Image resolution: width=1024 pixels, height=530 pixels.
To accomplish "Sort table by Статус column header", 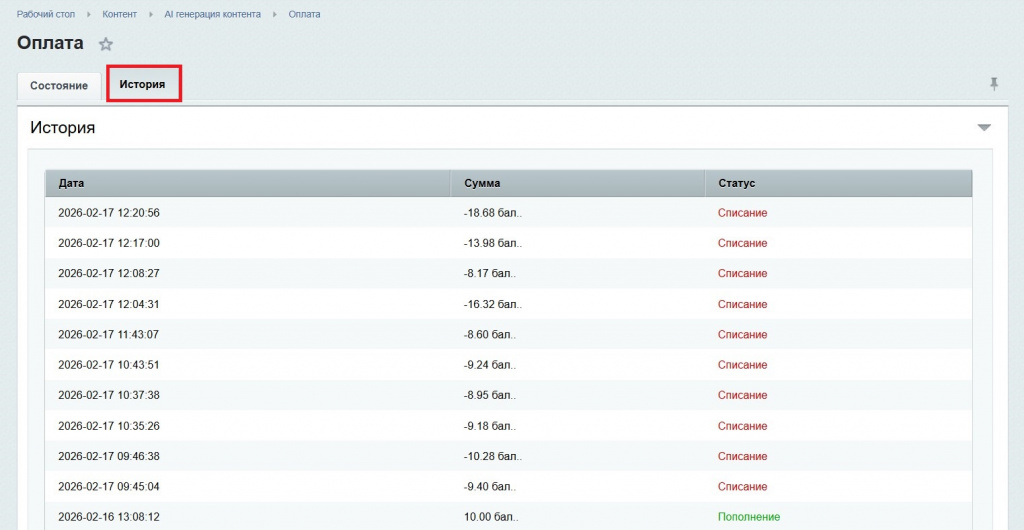I will [x=736, y=184].
